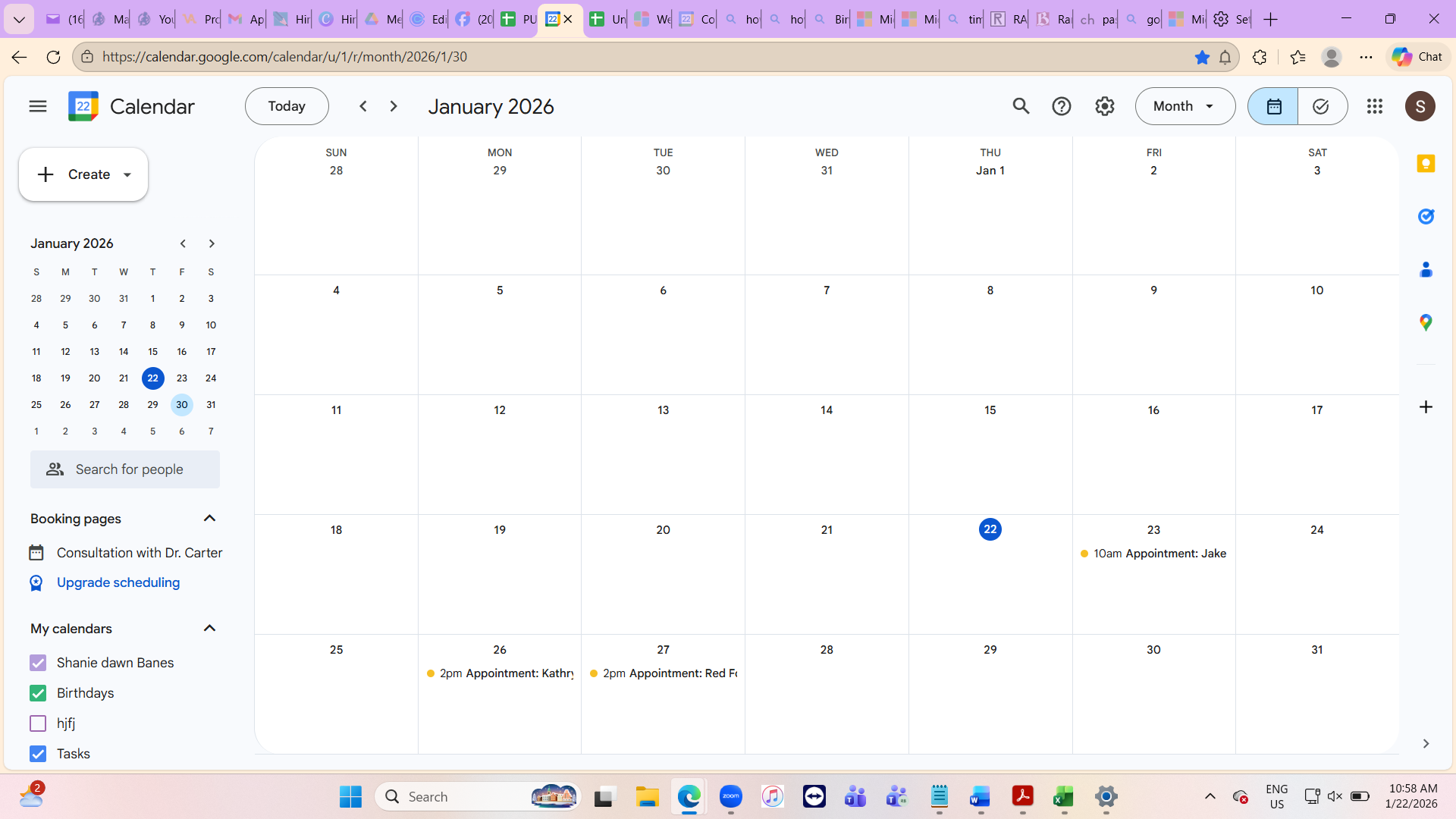Screen dimensions: 1456x819
Task: Toggle the main menu hamburger icon
Action: click(38, 106)
